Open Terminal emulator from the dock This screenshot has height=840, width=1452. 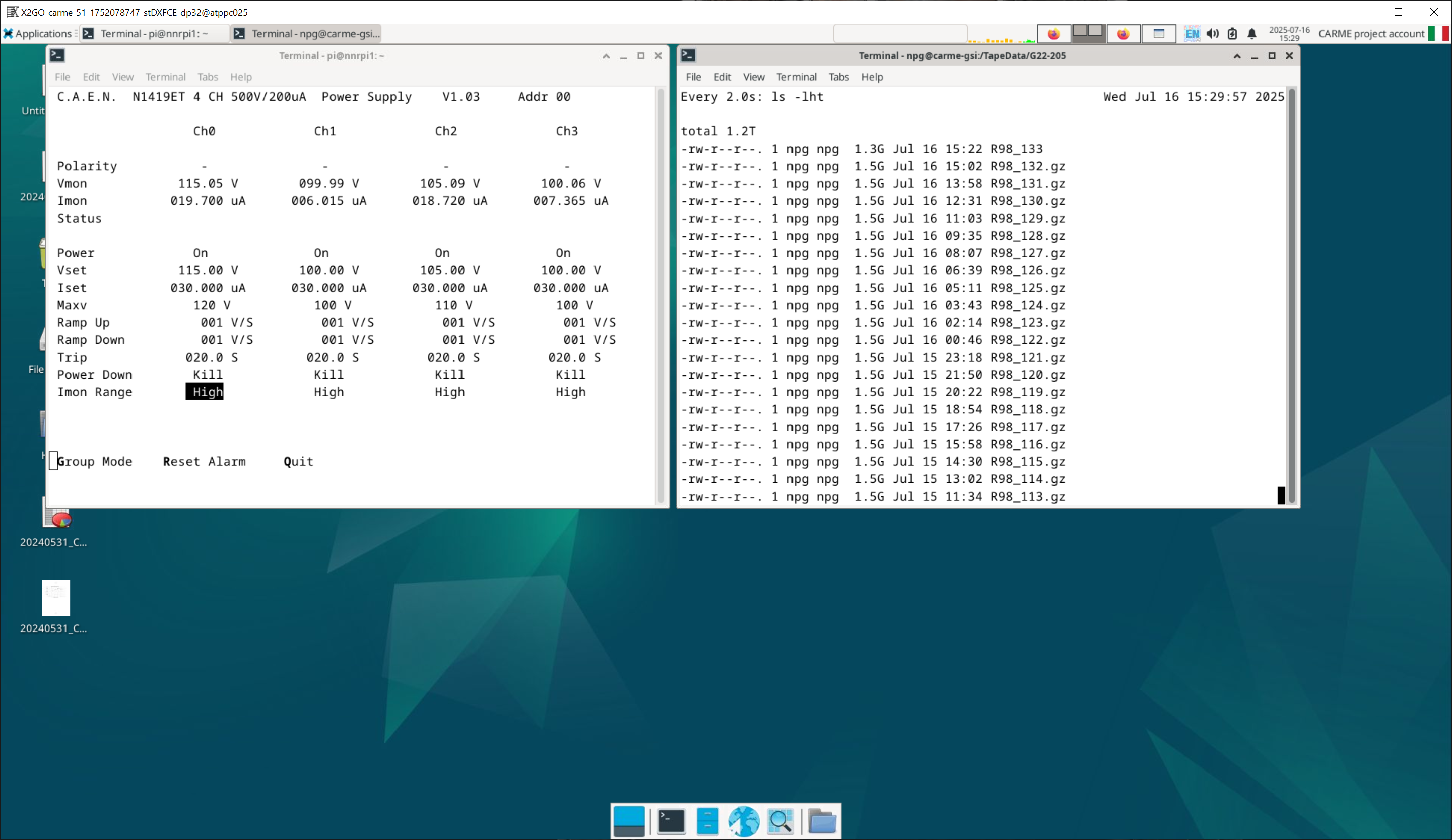point(671,821)
